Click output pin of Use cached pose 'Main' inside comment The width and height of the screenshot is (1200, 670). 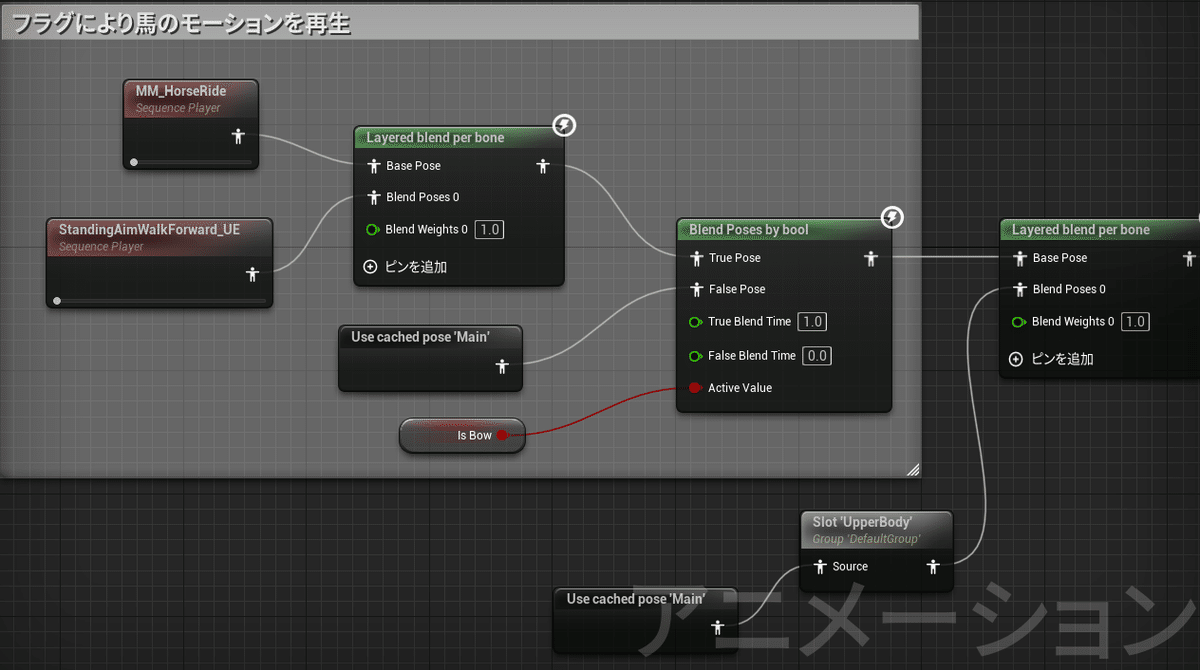502,367
